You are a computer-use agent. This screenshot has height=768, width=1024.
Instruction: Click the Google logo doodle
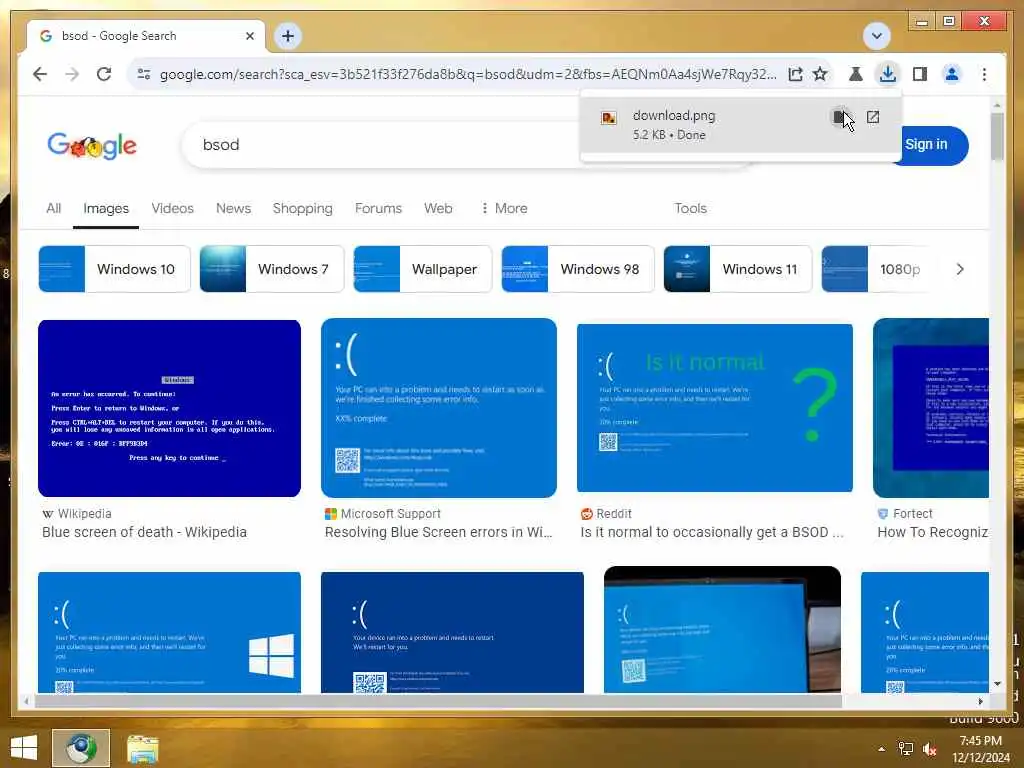(92, 145)
